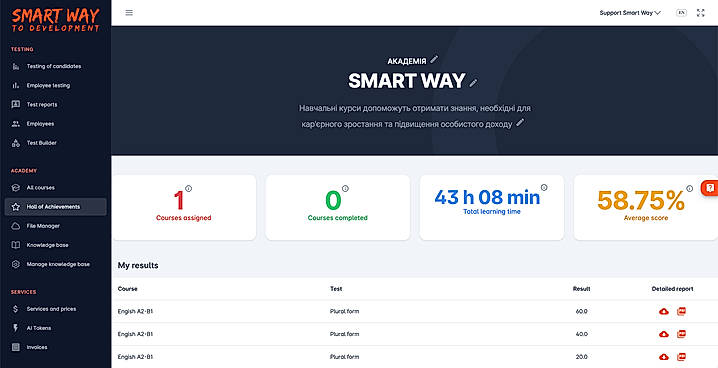Show info for Average score
This screenshot has width=718, height=368.
[690, 189]
